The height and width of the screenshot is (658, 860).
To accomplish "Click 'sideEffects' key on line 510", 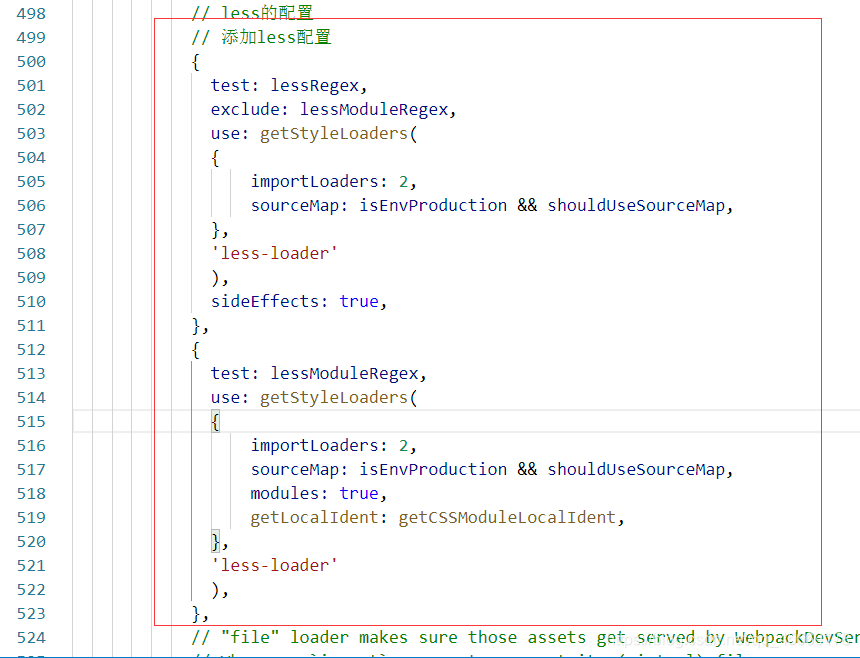I will coord(265,302).
